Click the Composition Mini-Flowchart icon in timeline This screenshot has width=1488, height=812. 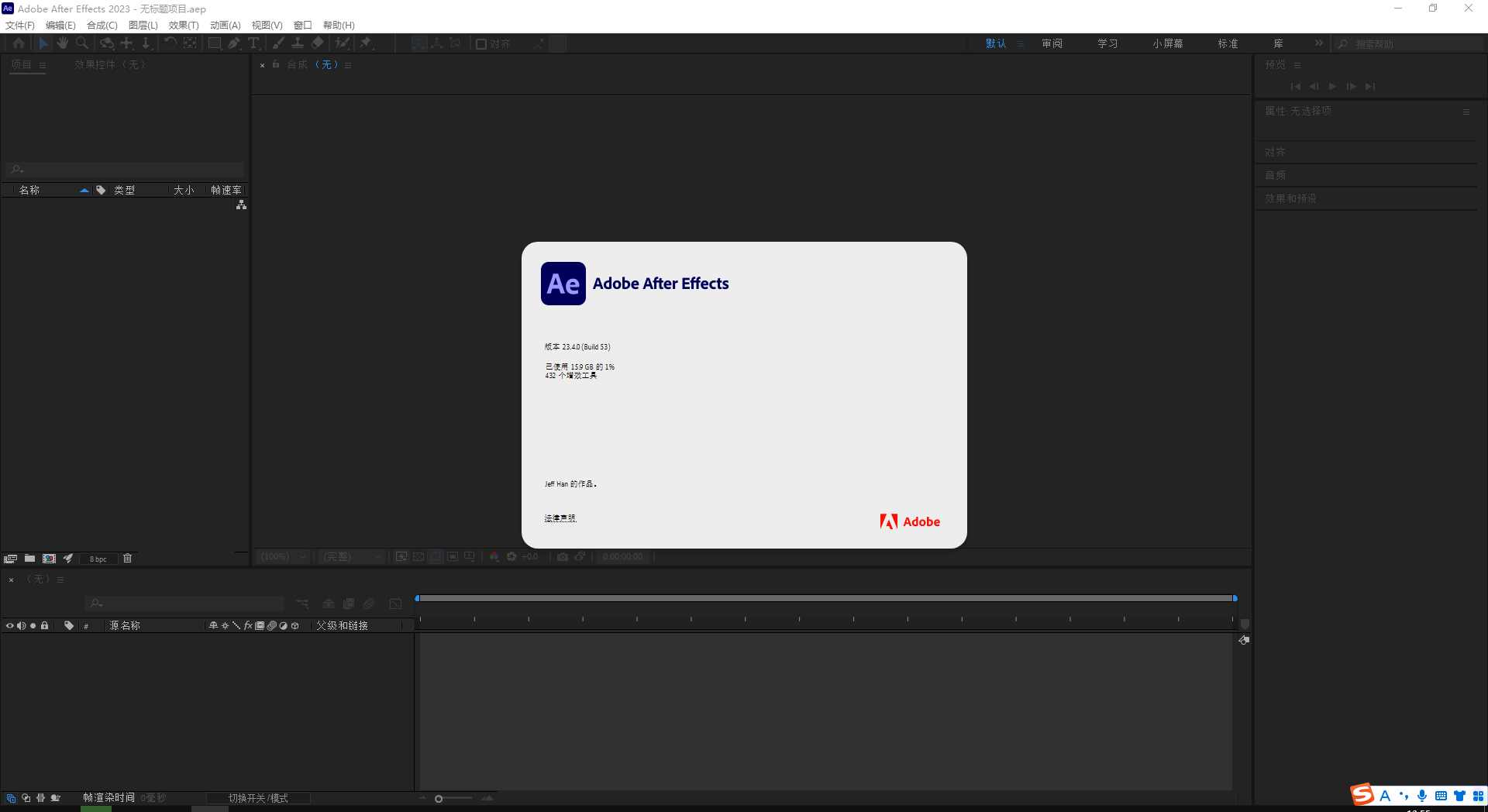coord(302,604)
